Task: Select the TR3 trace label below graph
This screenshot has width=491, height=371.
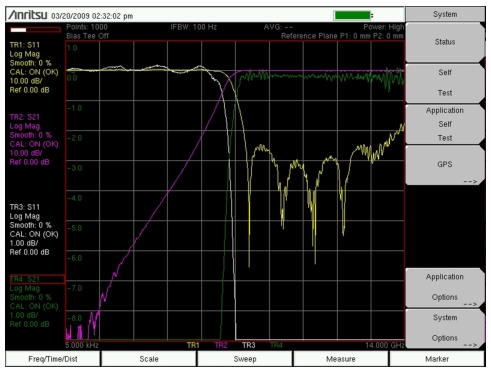Action: (249, 345)
